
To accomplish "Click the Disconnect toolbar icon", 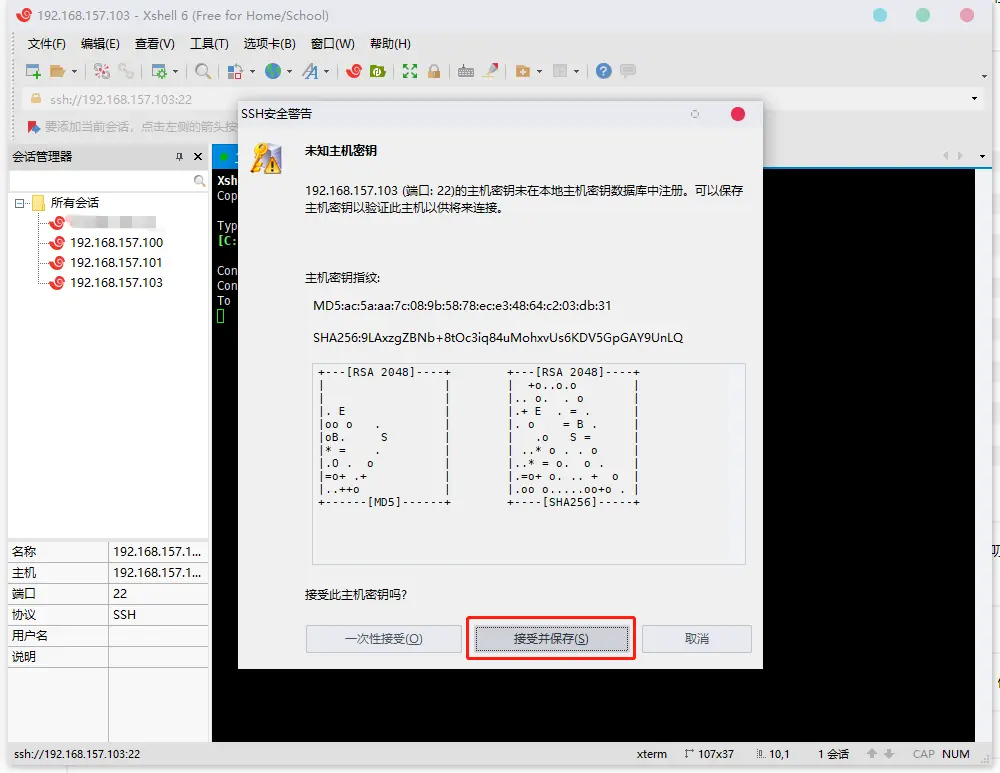I will coord(102,71).
